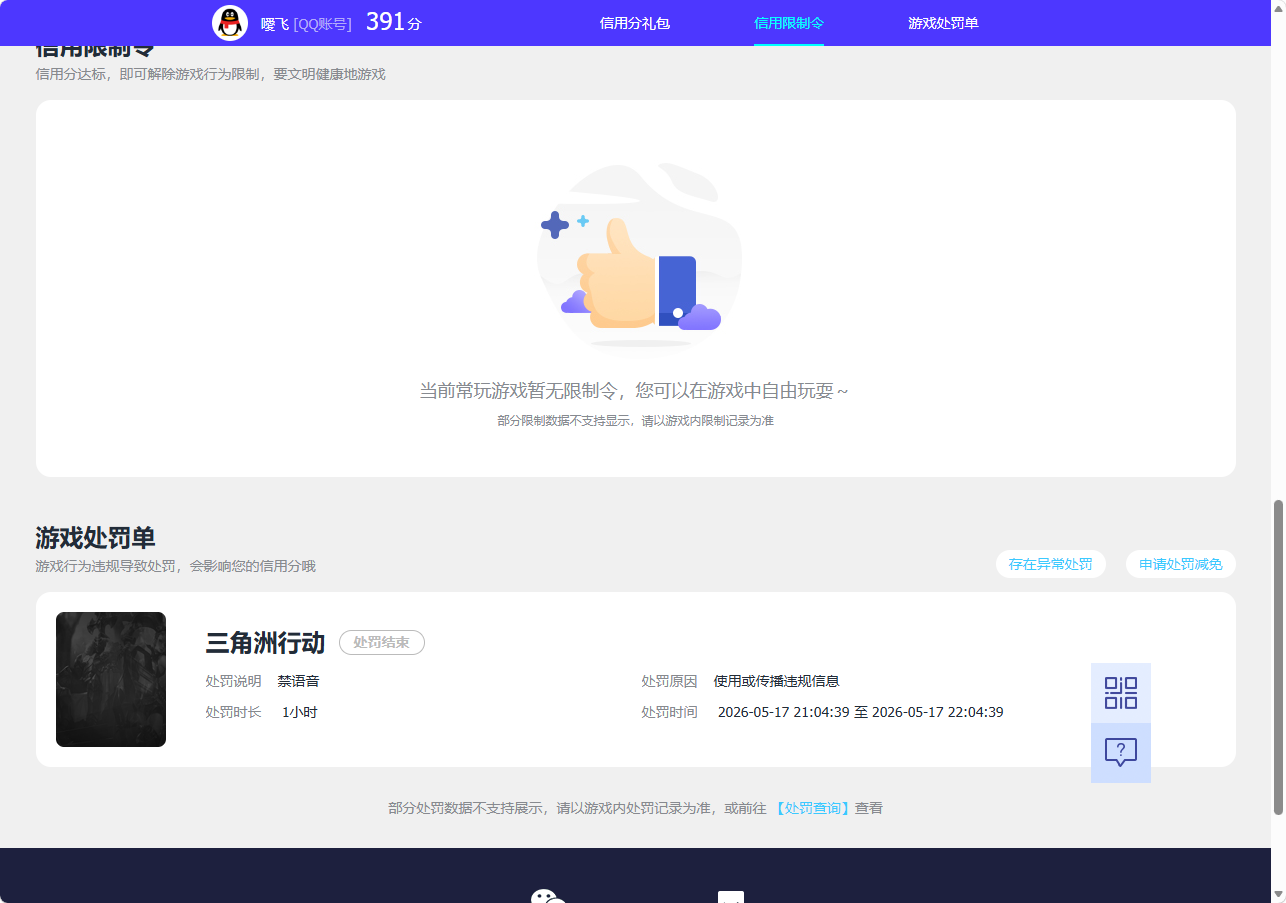Click the 处罚结束 status badge
Viewport: 1286px width, 903px height.
tap(382, 642)
